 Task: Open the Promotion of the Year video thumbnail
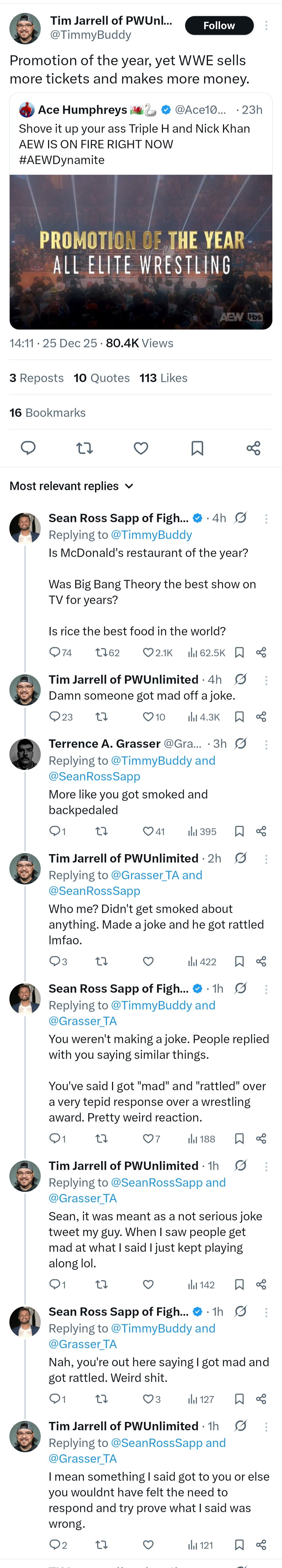point(141,252)
